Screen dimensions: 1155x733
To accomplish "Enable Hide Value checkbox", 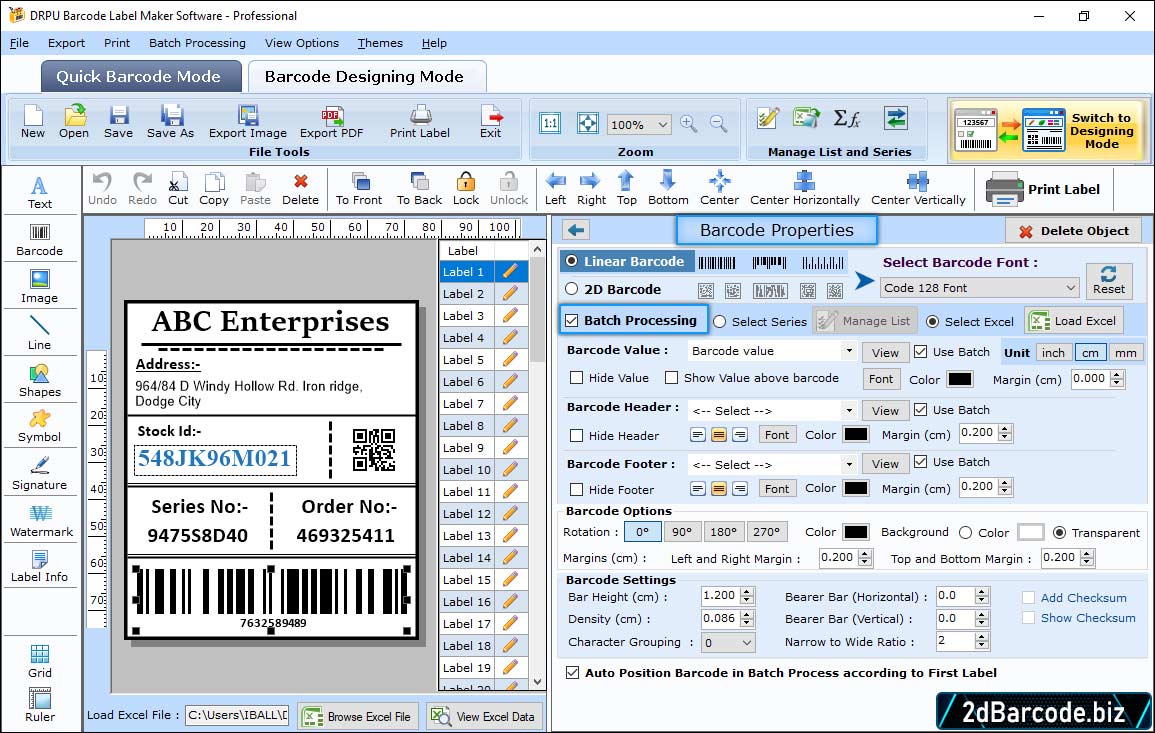I will [x=577, y=378].
